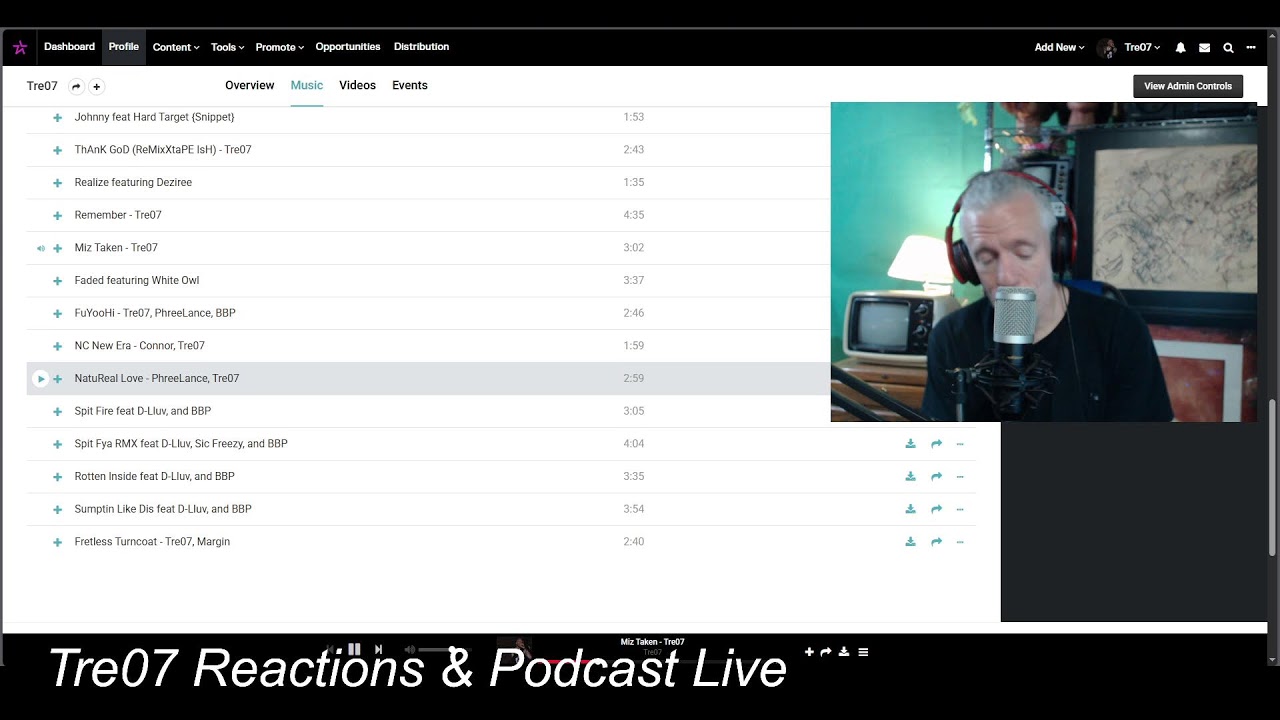Expand the Content dropdown menu
Screen dimensions: 1280x720
coord(176,47)
